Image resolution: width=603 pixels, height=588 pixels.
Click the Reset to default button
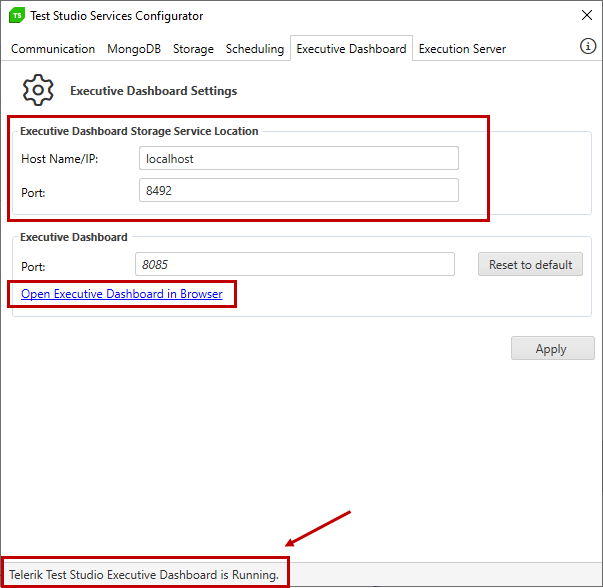point(530,264)
